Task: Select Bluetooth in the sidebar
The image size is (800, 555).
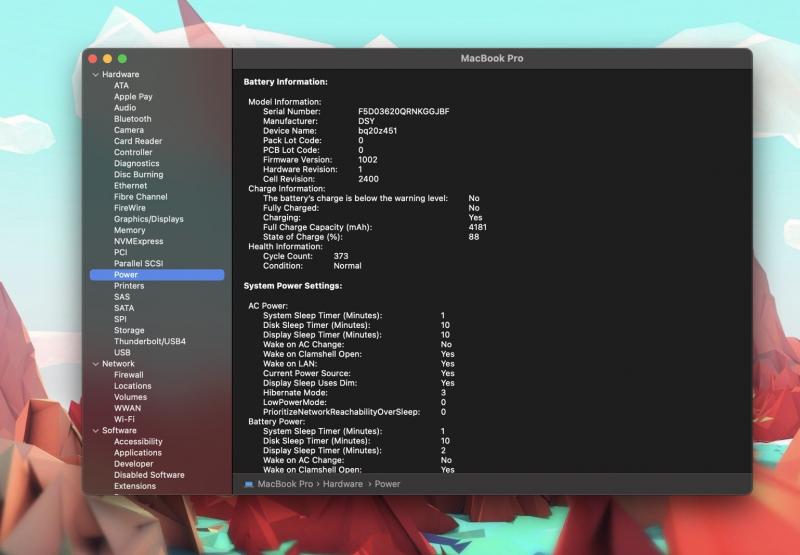Action: click(133, 119)
